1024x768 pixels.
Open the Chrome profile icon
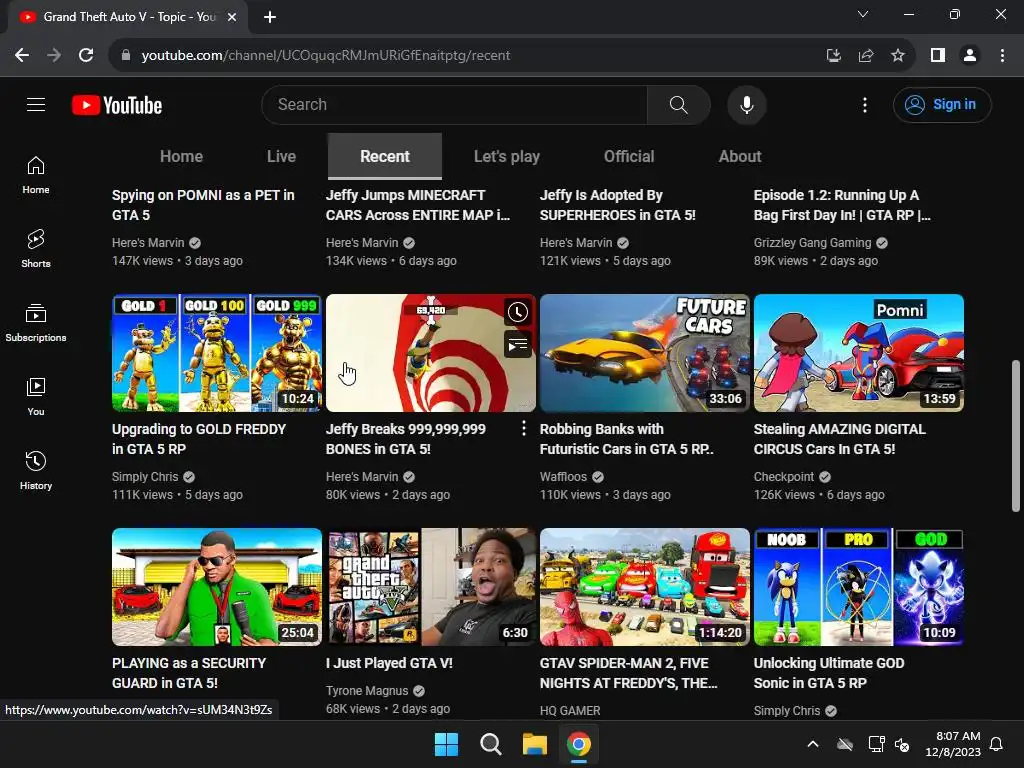pyautogui.click(x=970, y=56)
